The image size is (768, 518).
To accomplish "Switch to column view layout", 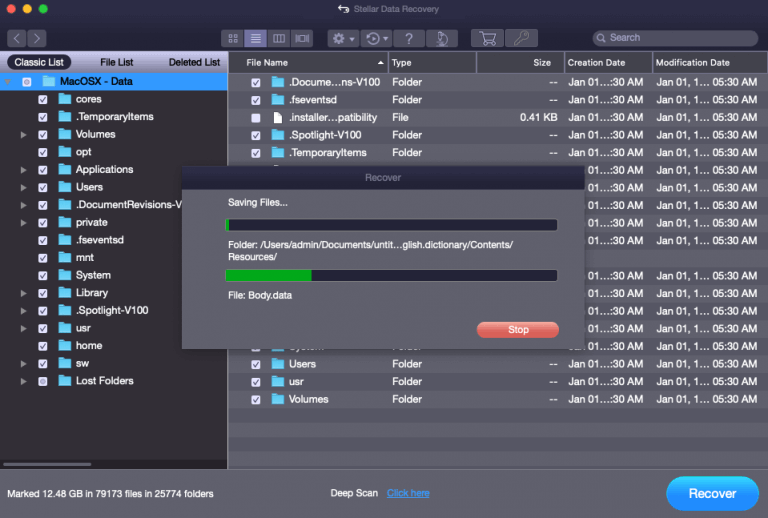I will tap(279, 38).
